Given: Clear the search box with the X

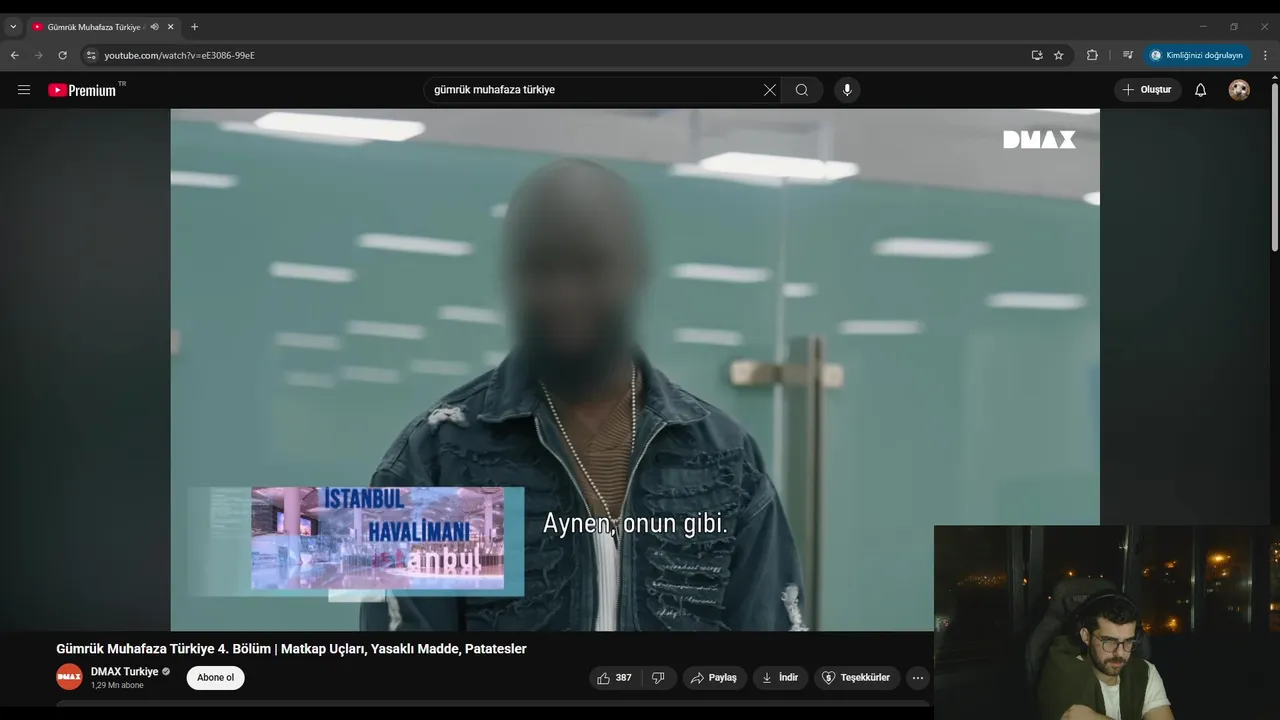Looking at the screenshot, I should [769, 90].
